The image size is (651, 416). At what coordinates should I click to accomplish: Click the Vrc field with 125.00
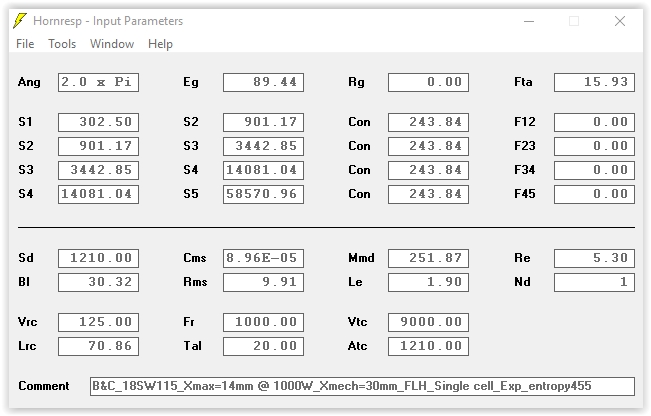[x=98, y=322]
